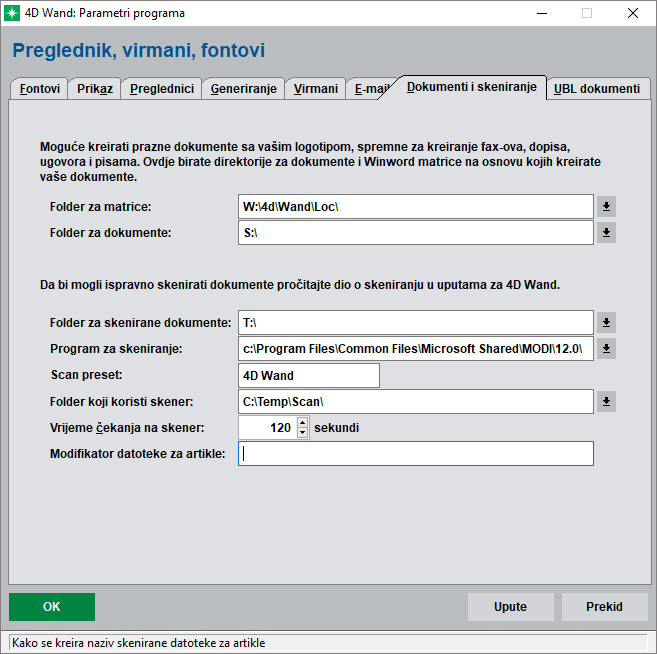Click the Upute help button
657x654 pixels.
(510, 607)
